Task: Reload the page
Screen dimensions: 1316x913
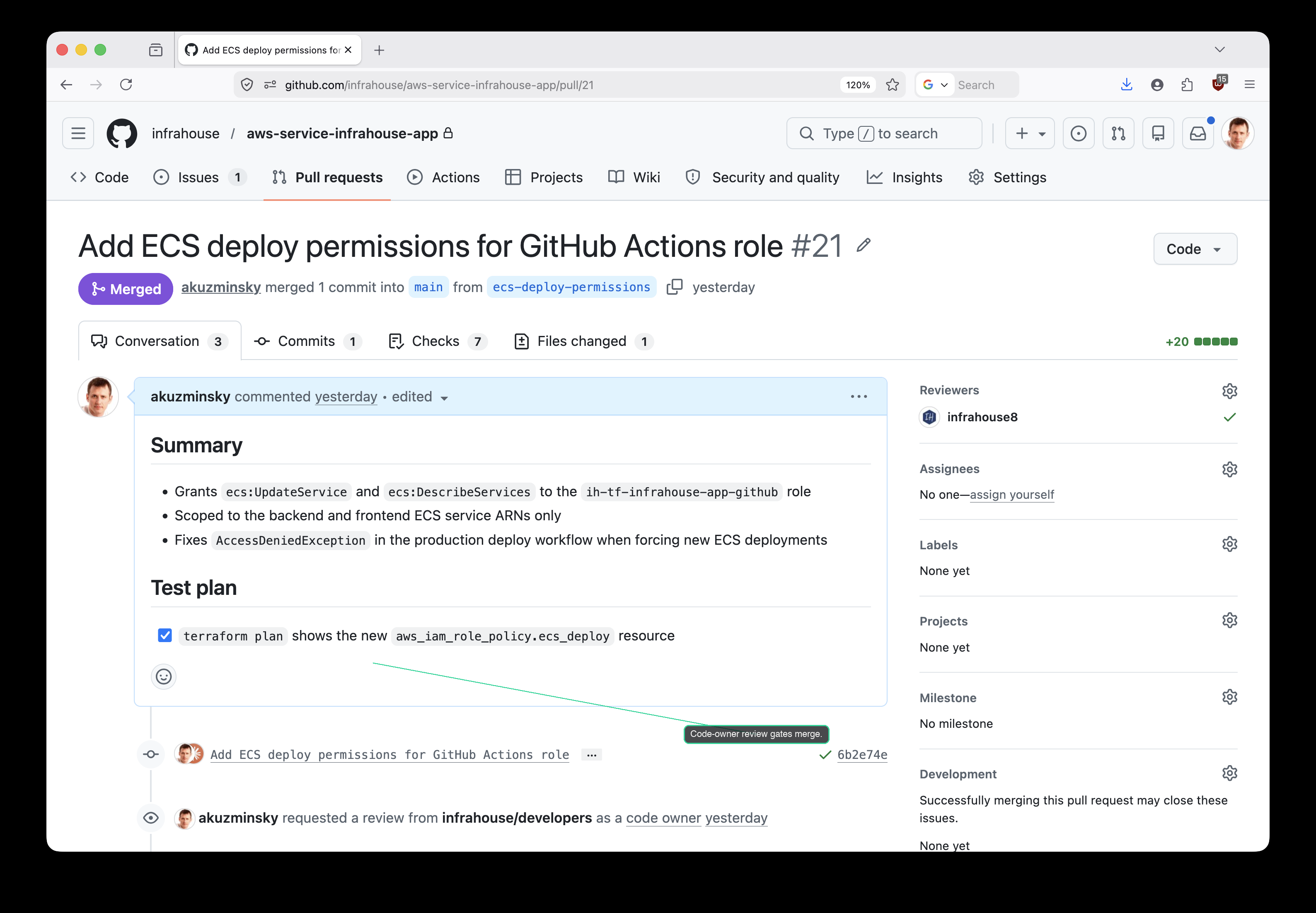Action: coord(126,85)
